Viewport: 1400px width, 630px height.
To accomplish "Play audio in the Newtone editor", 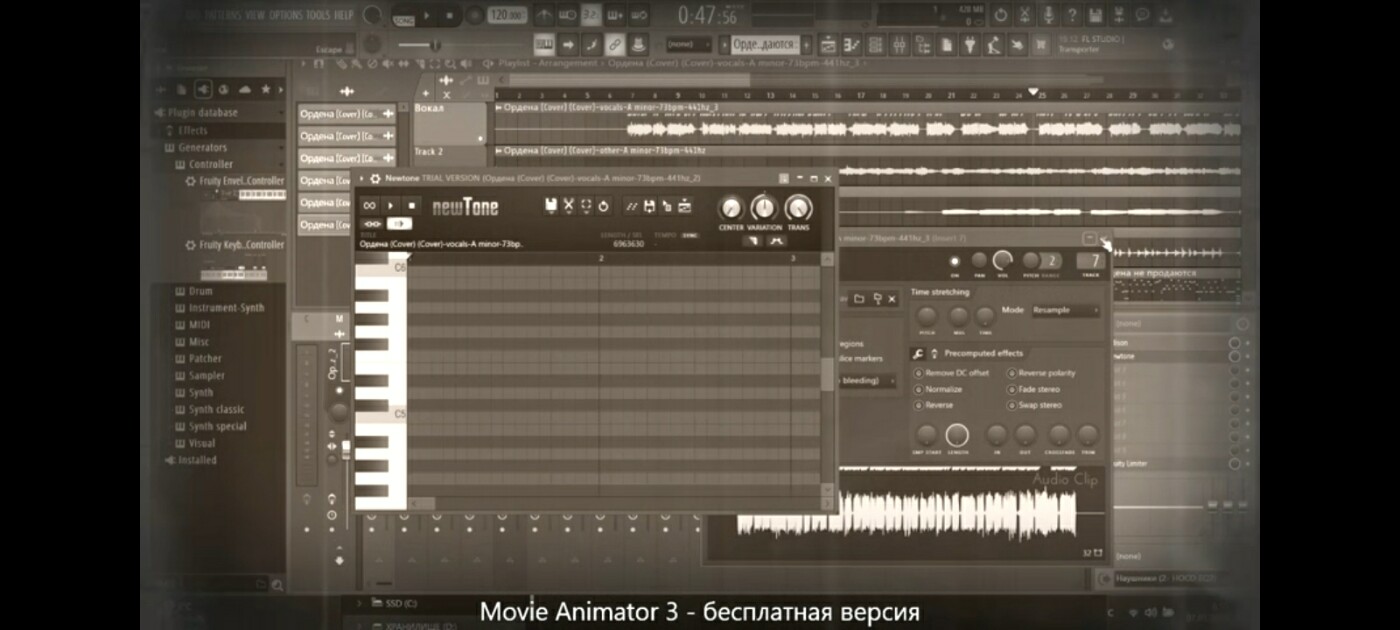I will pos(391,205).
